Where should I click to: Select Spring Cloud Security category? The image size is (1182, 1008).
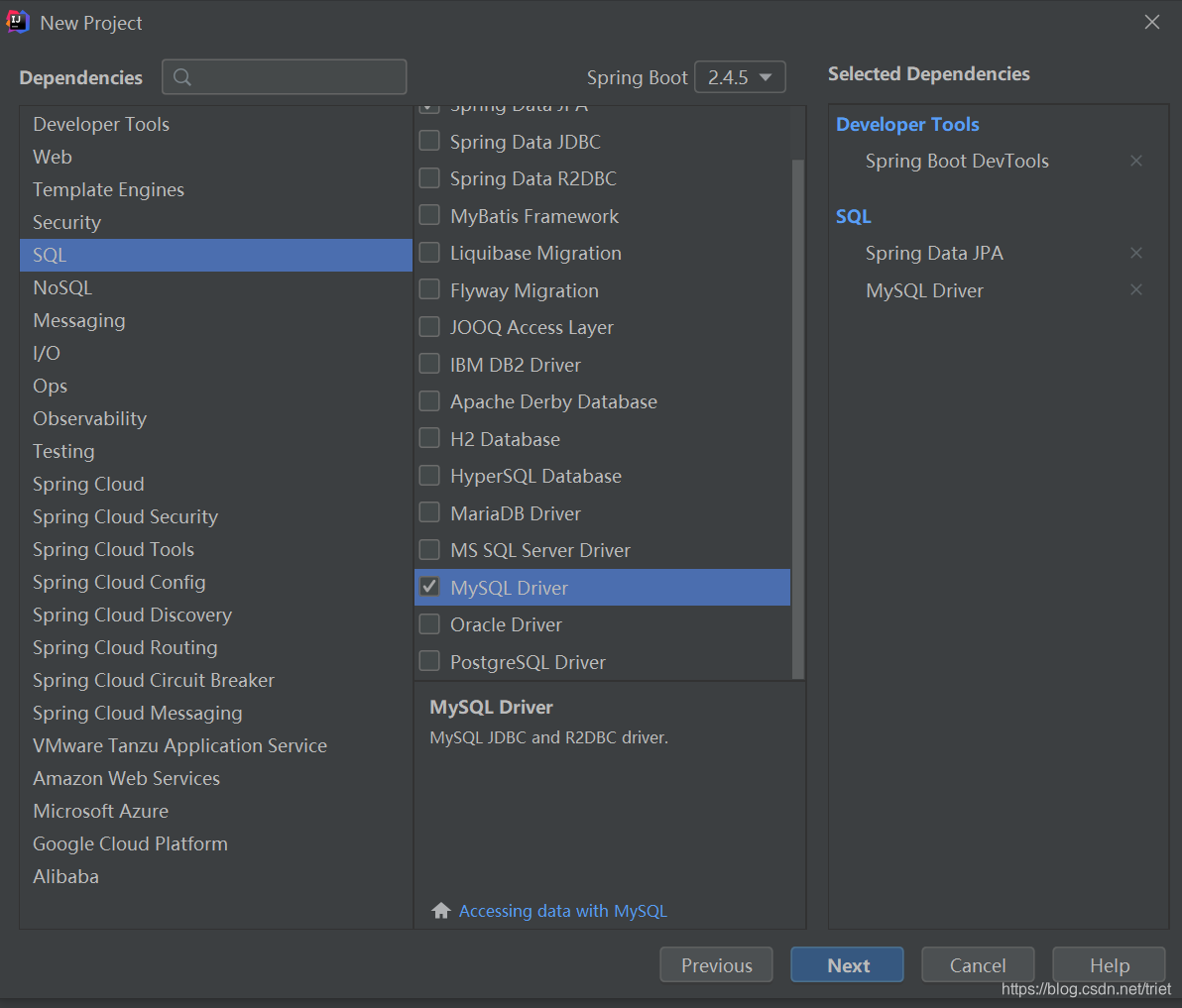[215, 516]
